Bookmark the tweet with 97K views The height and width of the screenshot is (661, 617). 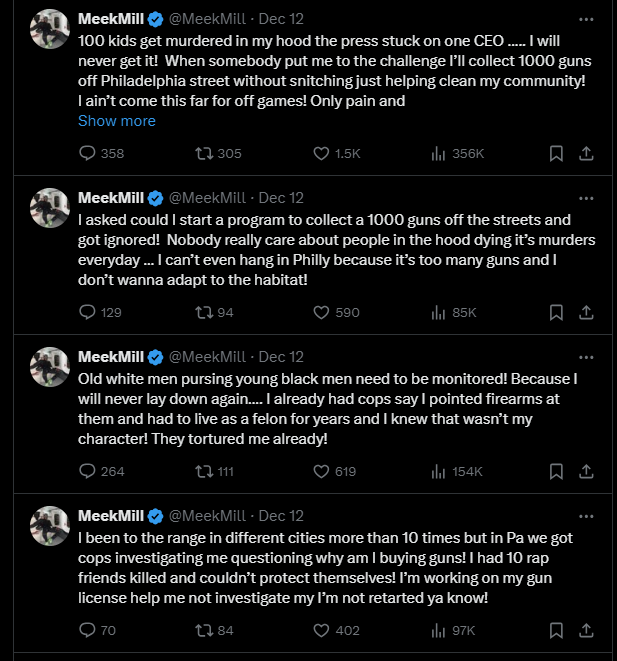(x=557, y=631)
